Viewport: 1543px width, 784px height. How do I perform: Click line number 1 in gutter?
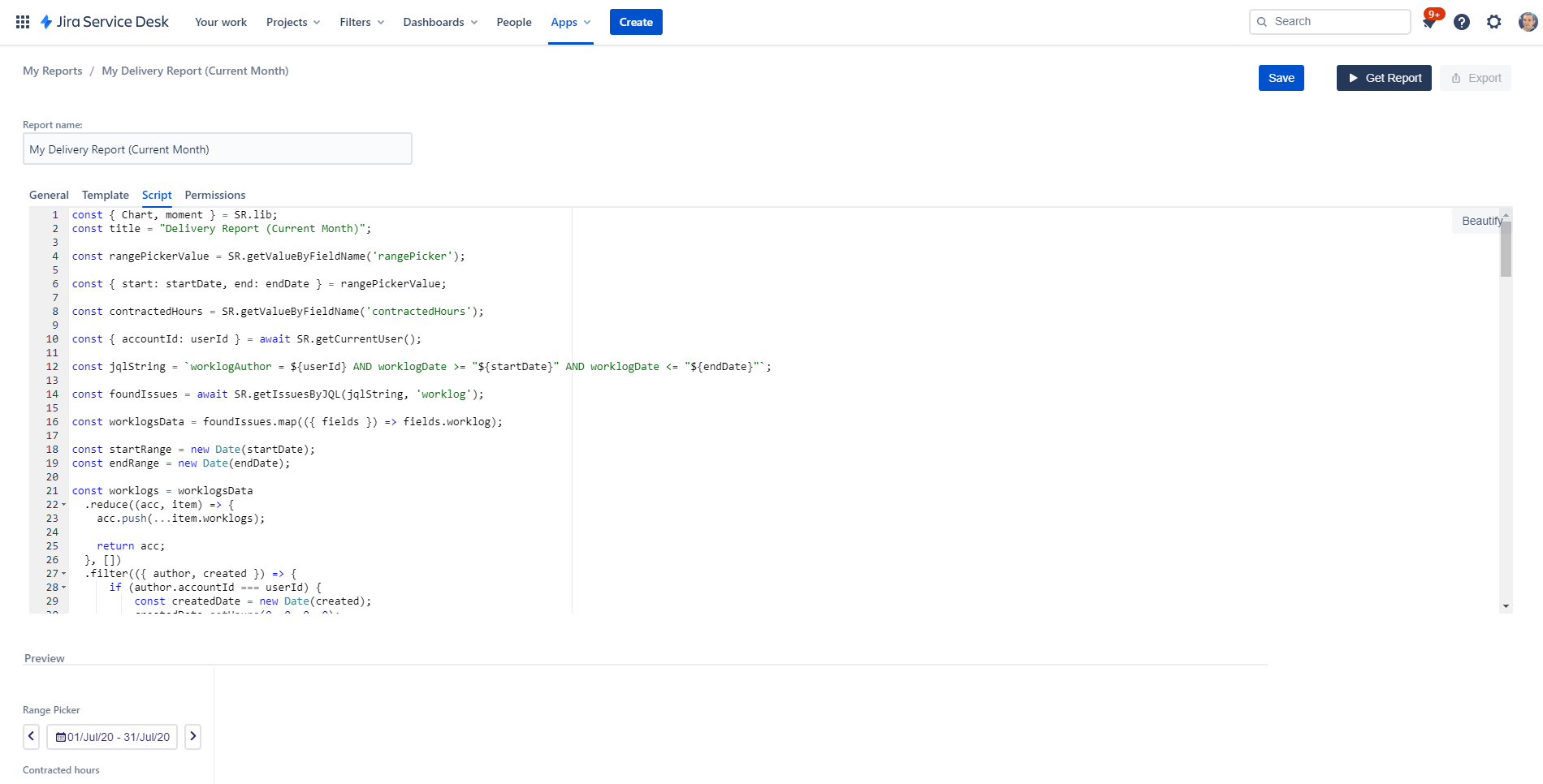[55, 215]
